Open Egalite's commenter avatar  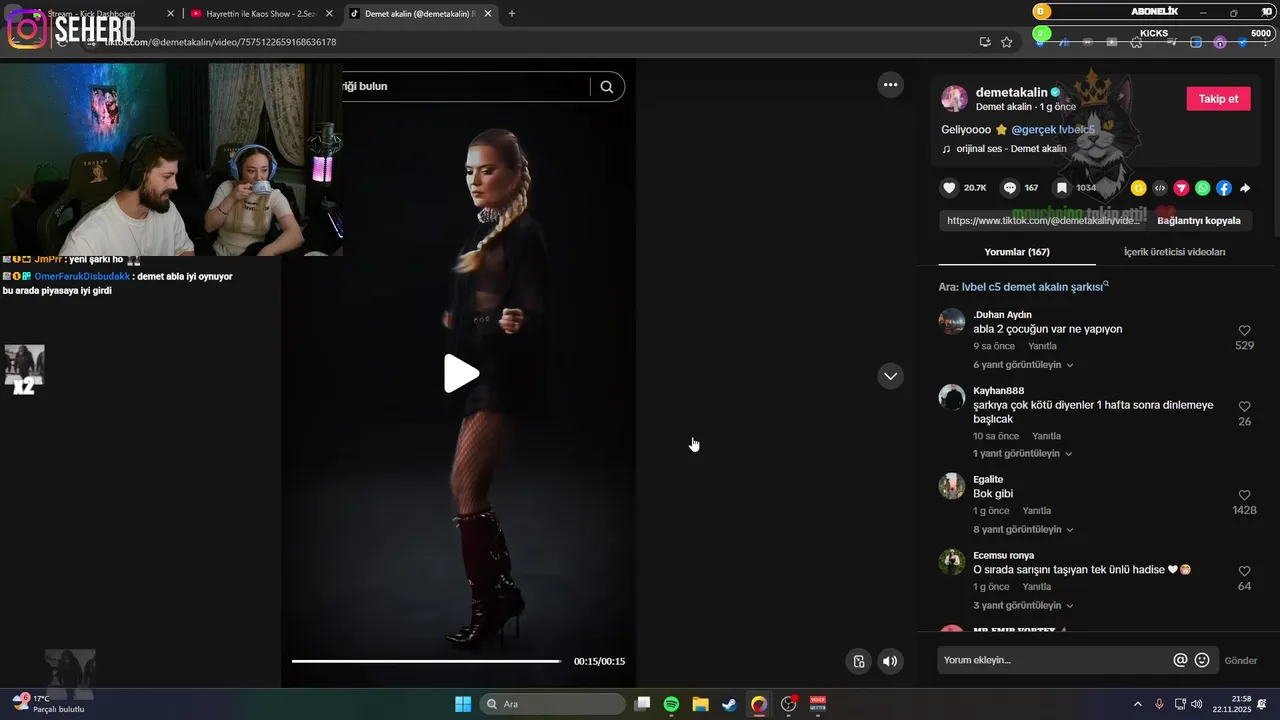[x=951, y=486]
